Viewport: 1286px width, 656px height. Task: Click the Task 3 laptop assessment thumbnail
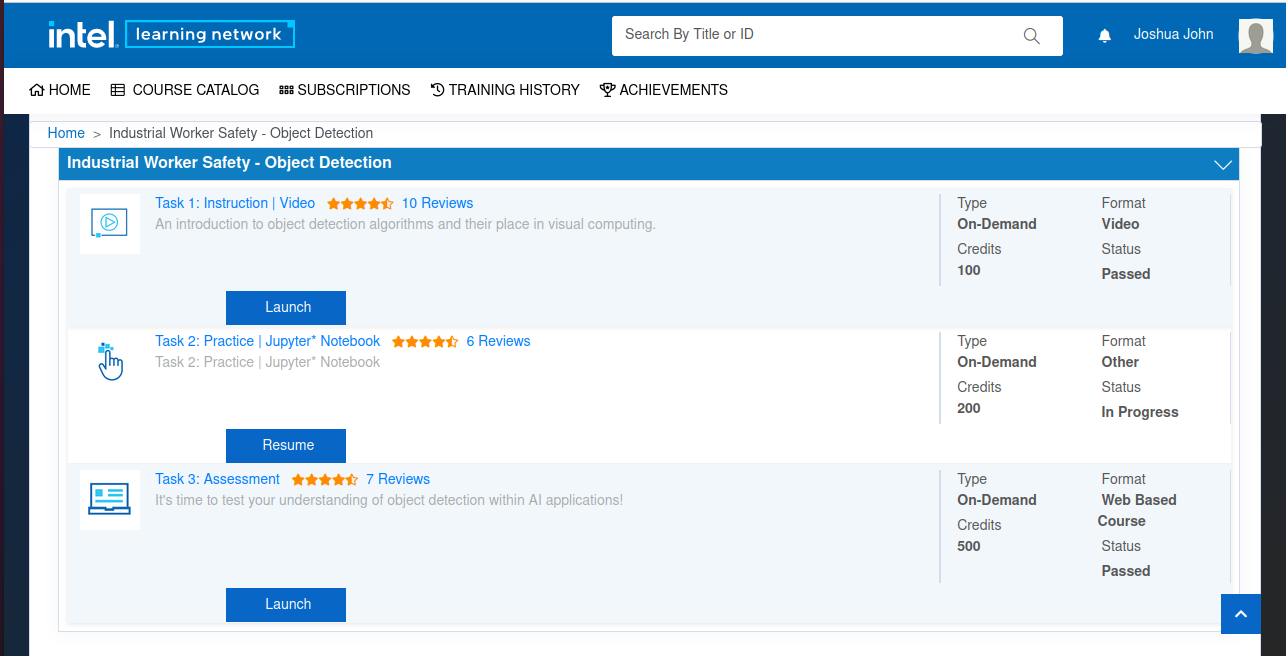click(110, 499)
